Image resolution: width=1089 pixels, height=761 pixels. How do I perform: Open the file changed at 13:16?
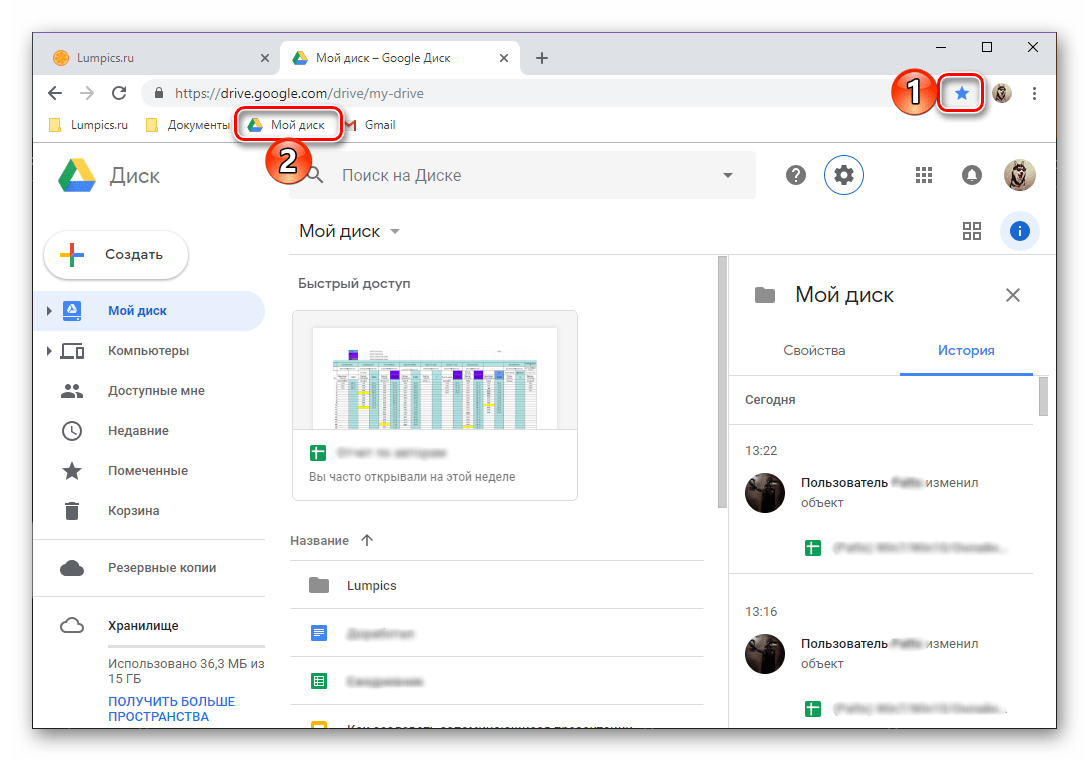point(906,709)
